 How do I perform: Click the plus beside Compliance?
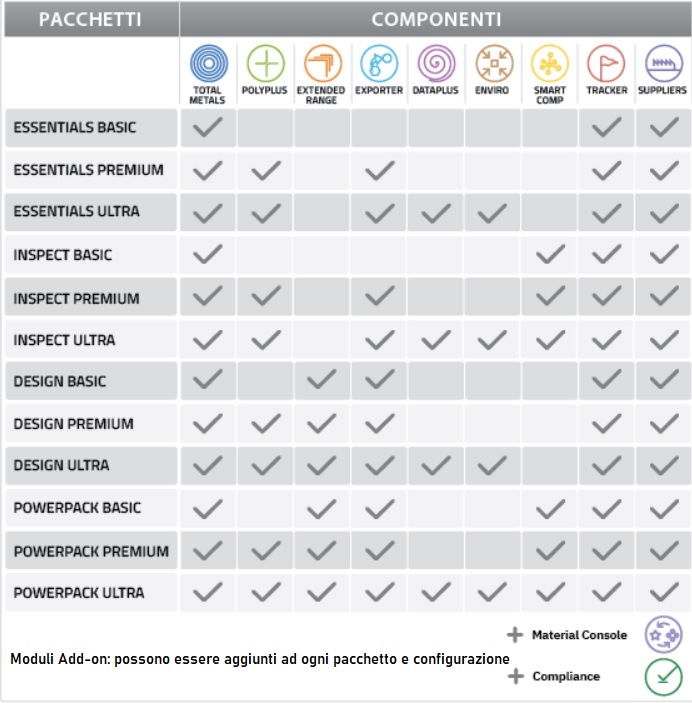[515, 676]
